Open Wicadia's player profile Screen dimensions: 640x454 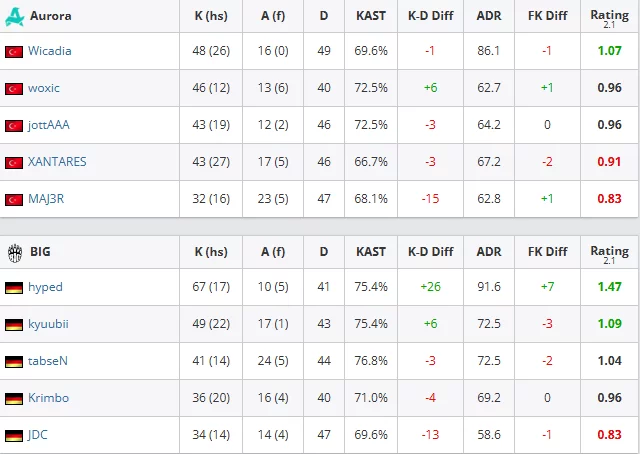[x=50, y=51]
